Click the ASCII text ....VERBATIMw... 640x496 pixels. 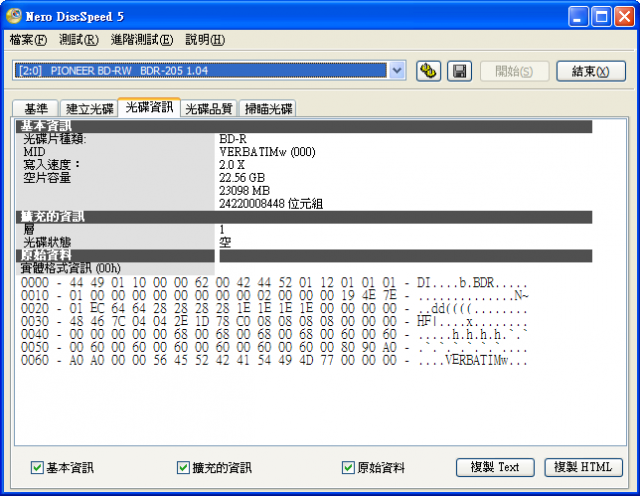tap(463, 360)
